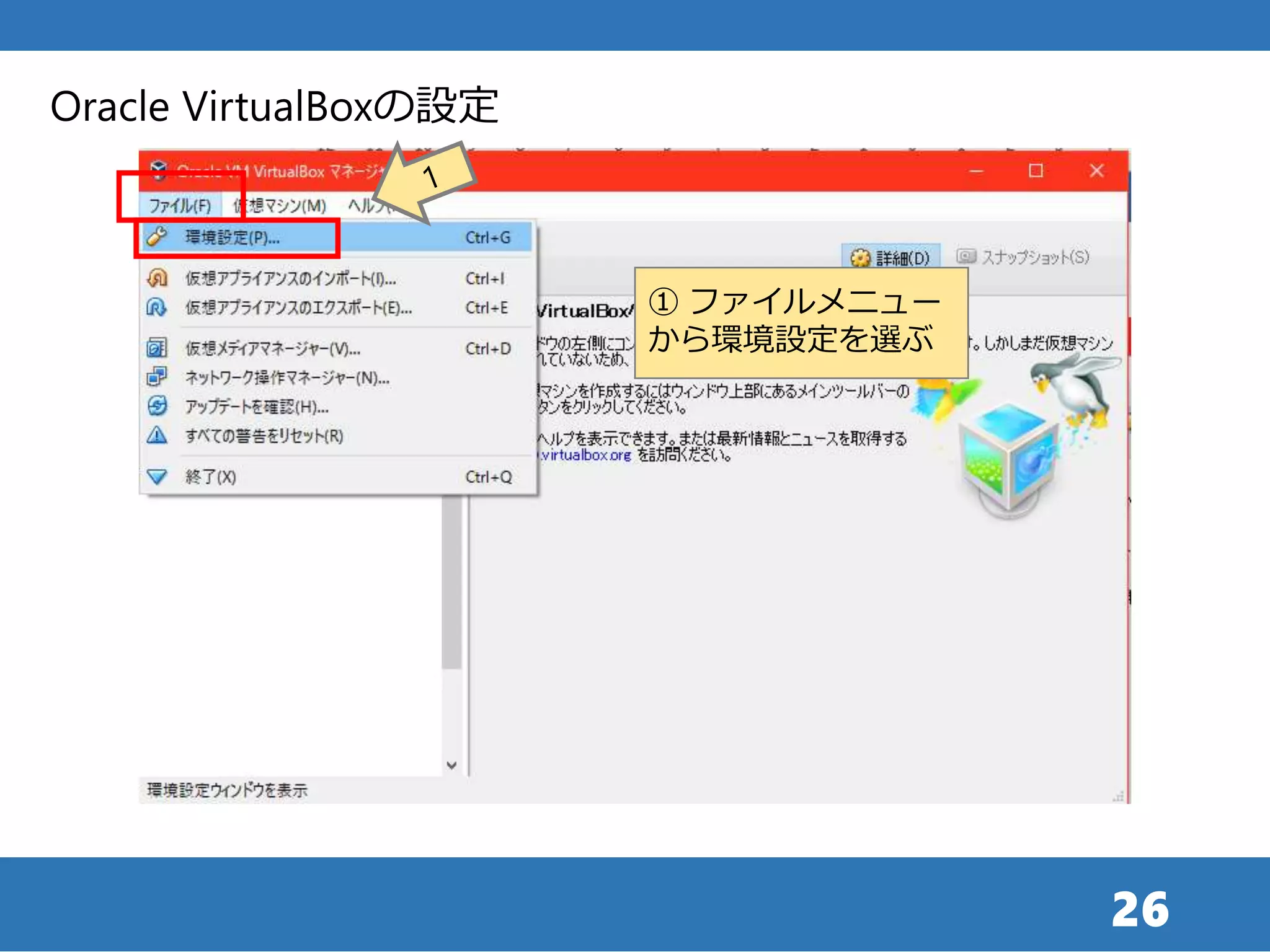Click the VM list vertical scrollbar

coord(452,583)
